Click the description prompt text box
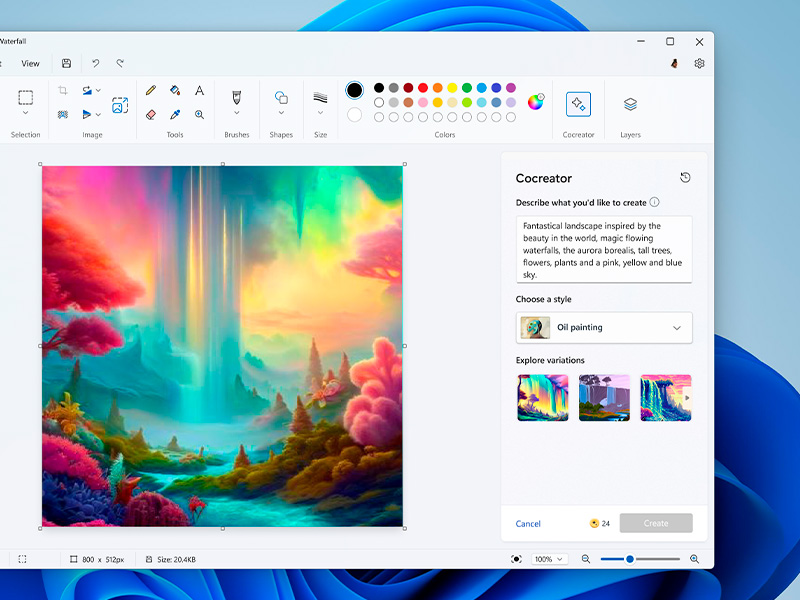 click(604, 249)
